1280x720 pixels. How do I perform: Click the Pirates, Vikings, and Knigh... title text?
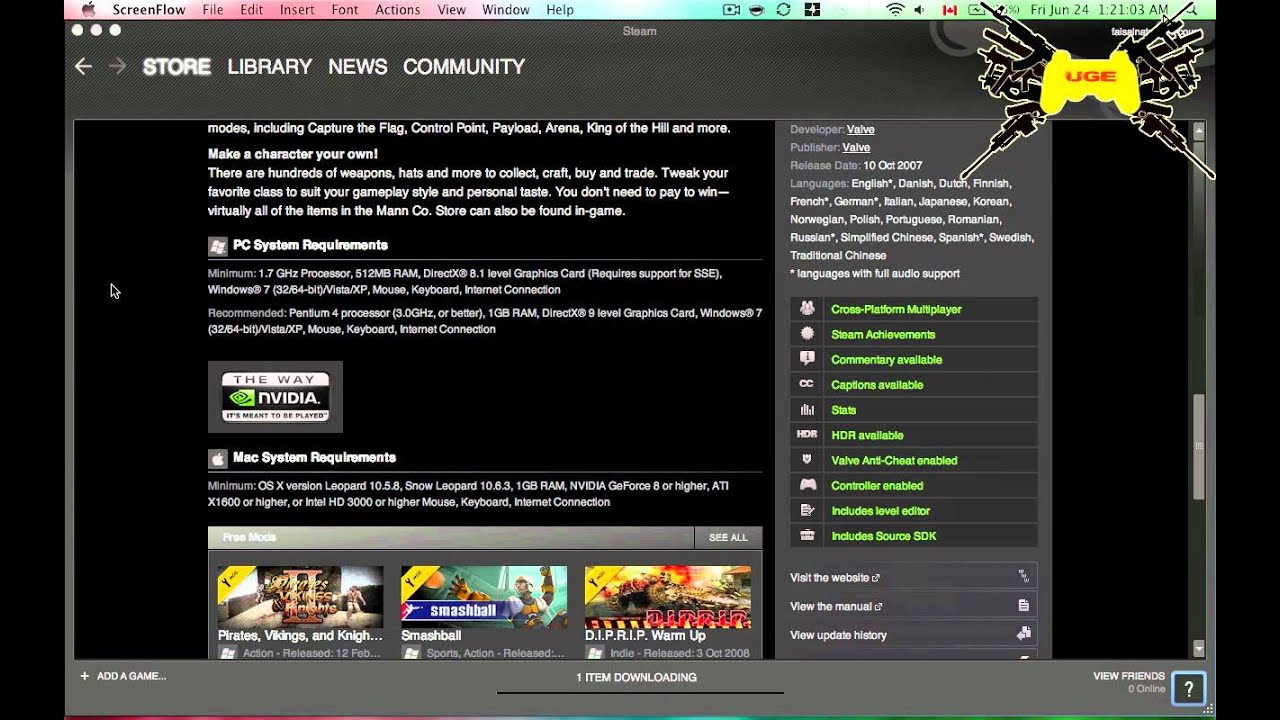(x=300, y=635)
